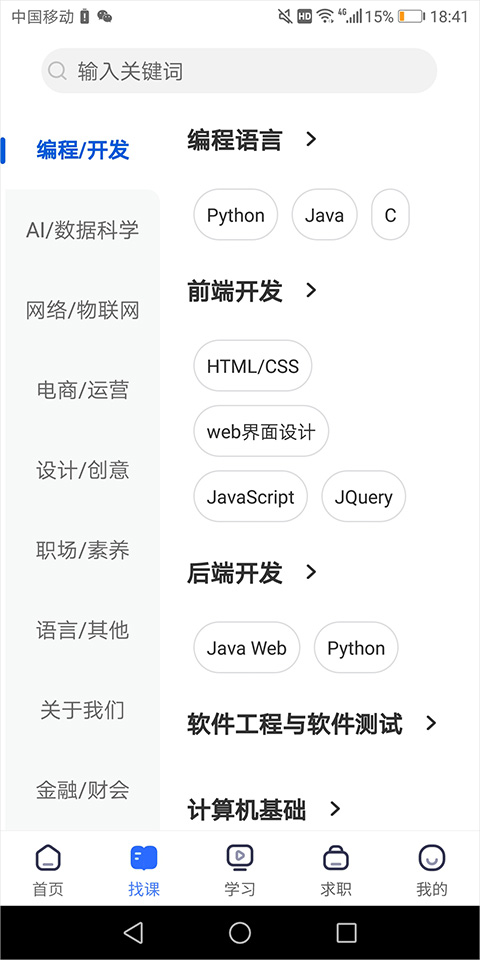Open the 我的 profile icon

pos(432,857)
